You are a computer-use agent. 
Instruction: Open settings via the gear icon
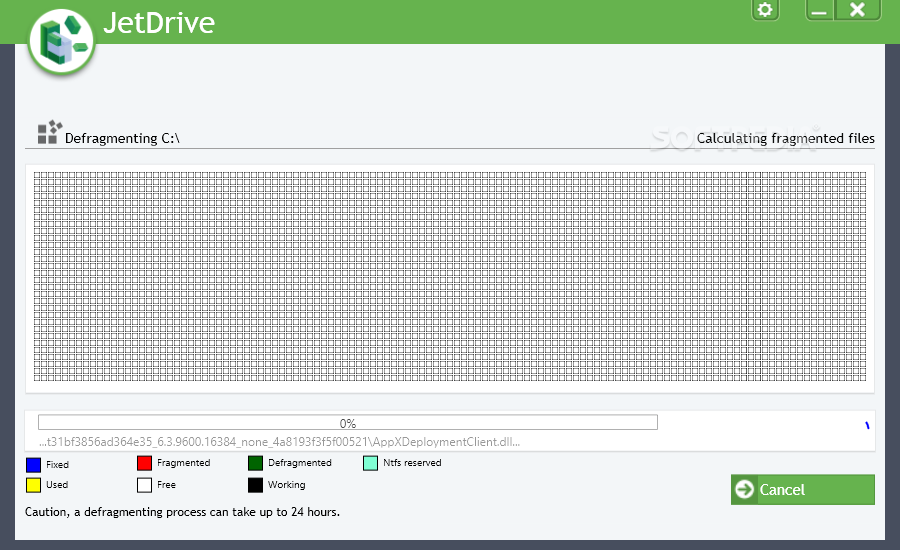click(765, 10)
